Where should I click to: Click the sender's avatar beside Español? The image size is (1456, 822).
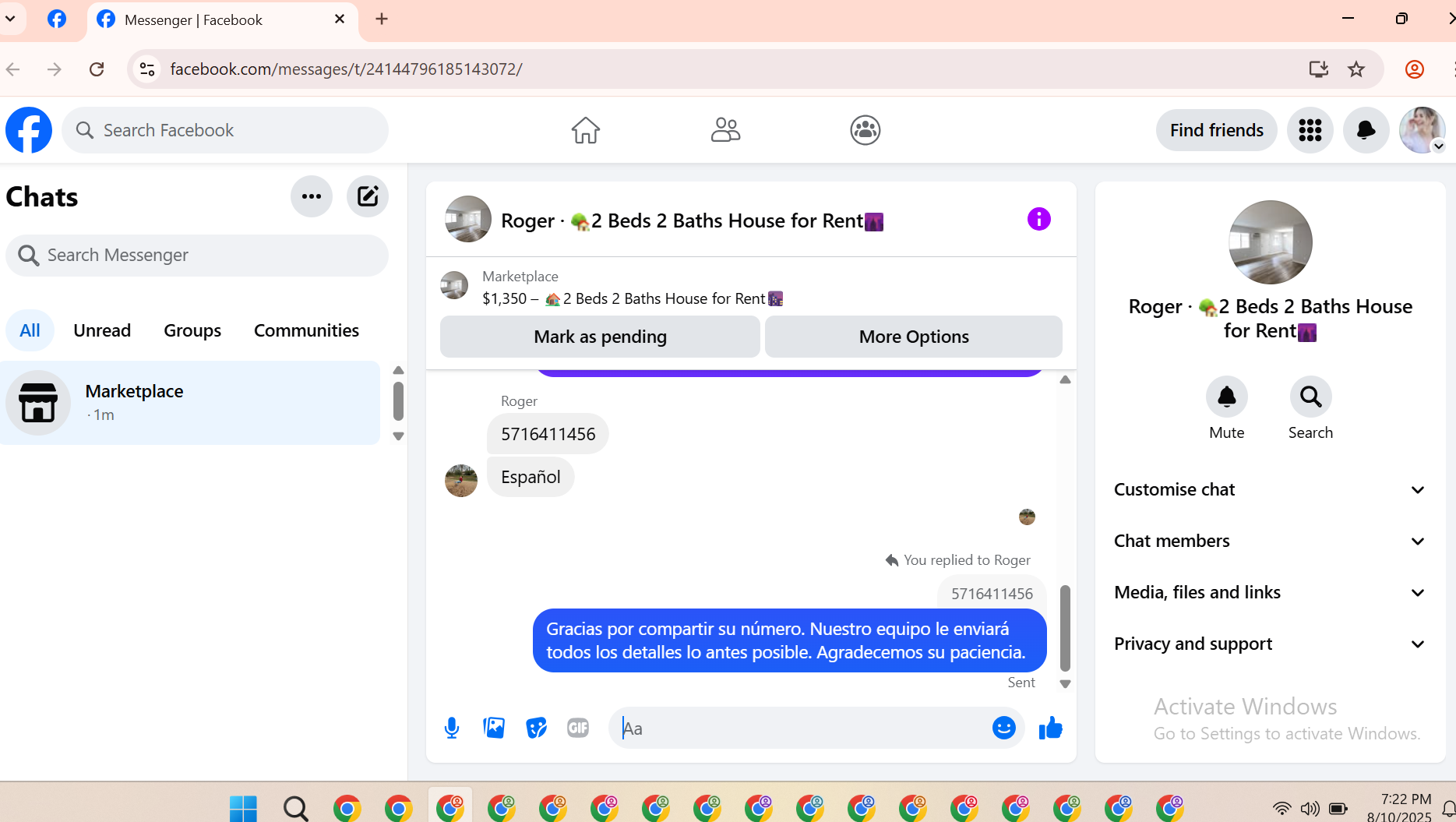pos(461,481)
